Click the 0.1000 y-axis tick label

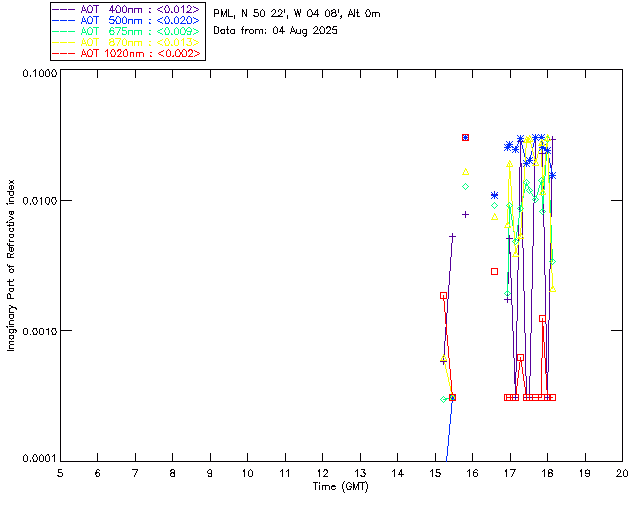tap(38, 73)
